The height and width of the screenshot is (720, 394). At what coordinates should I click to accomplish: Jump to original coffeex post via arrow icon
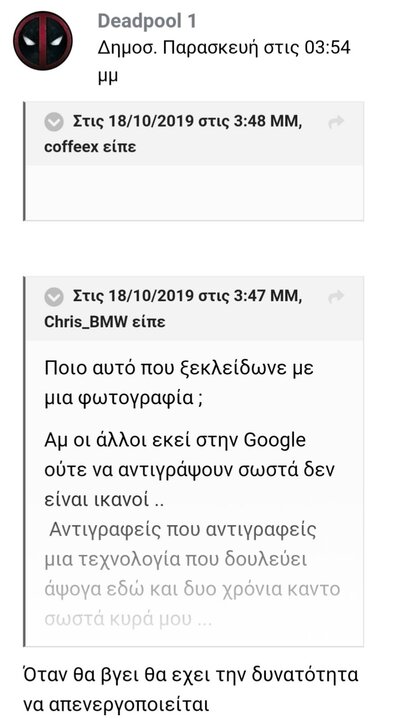pos(336,122)
